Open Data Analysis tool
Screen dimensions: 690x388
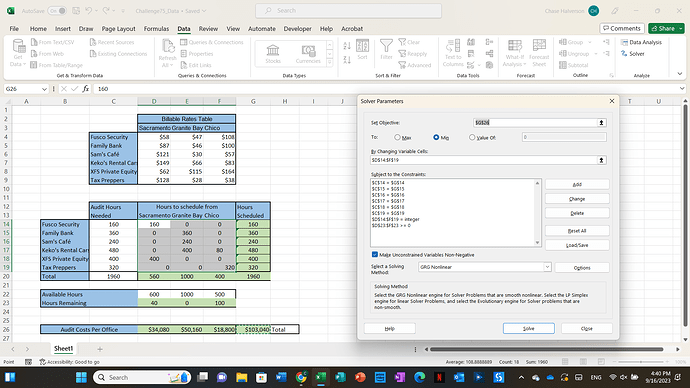641,42
